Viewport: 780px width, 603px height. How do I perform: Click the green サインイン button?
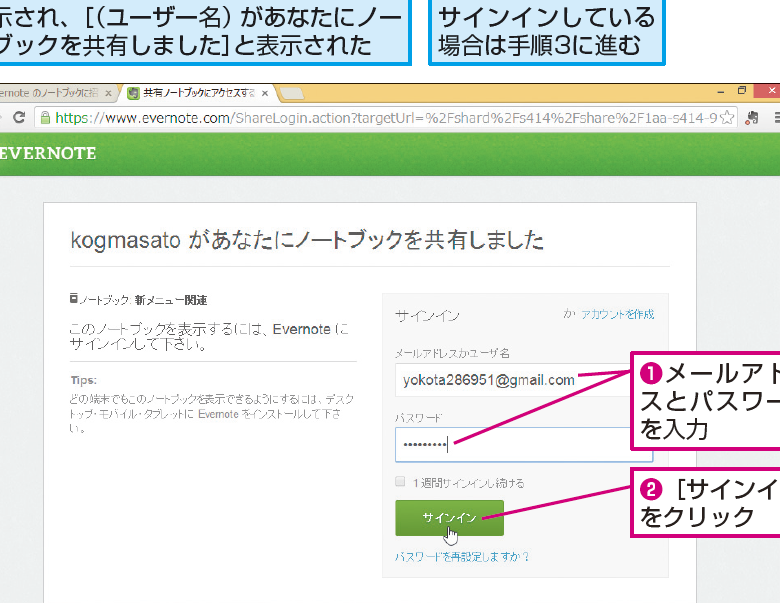[x=449, y=518]
